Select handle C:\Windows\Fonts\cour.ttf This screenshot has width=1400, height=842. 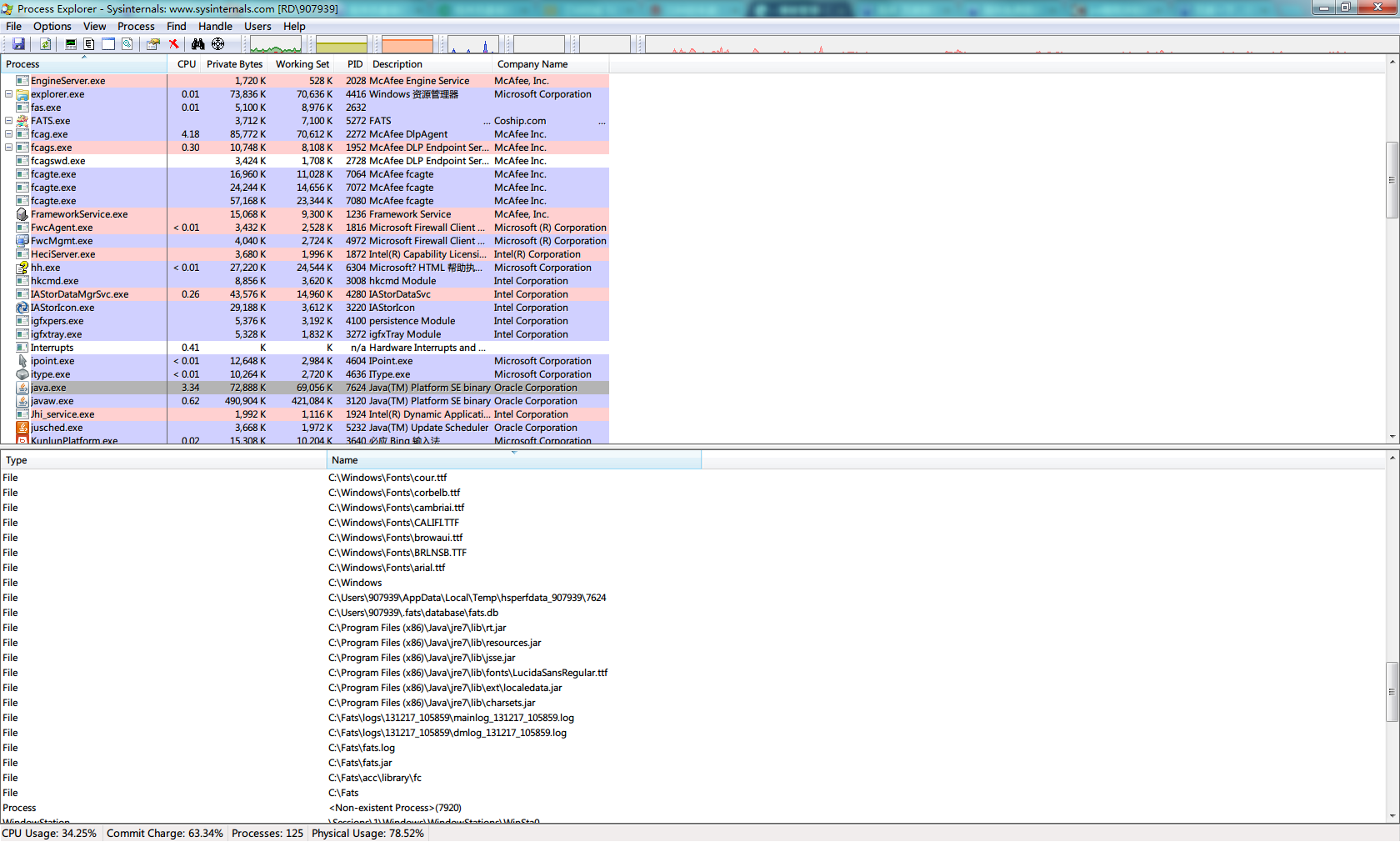[387, 478]
